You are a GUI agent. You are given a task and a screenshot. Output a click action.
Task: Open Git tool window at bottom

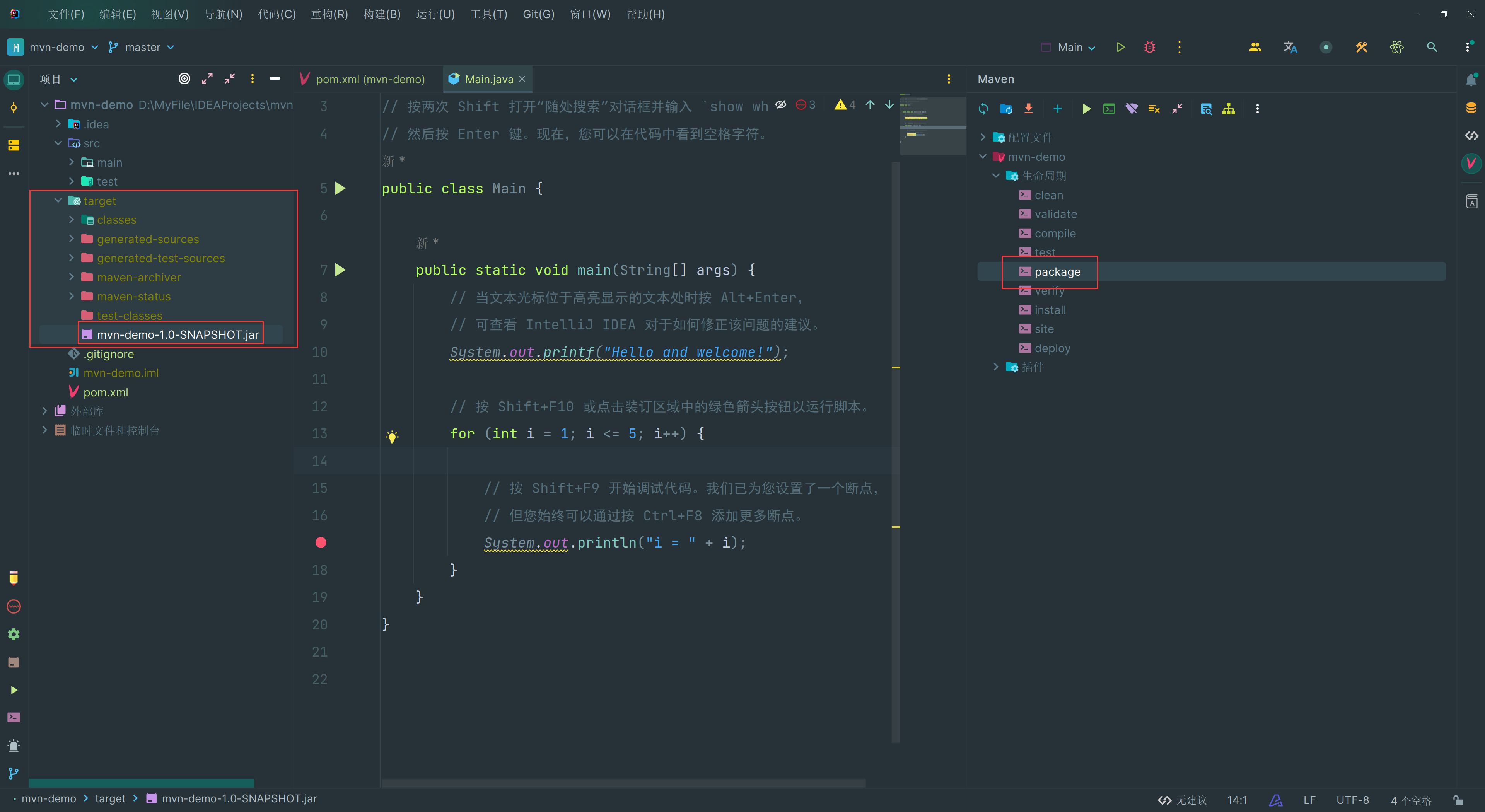[x=14, y=773]
